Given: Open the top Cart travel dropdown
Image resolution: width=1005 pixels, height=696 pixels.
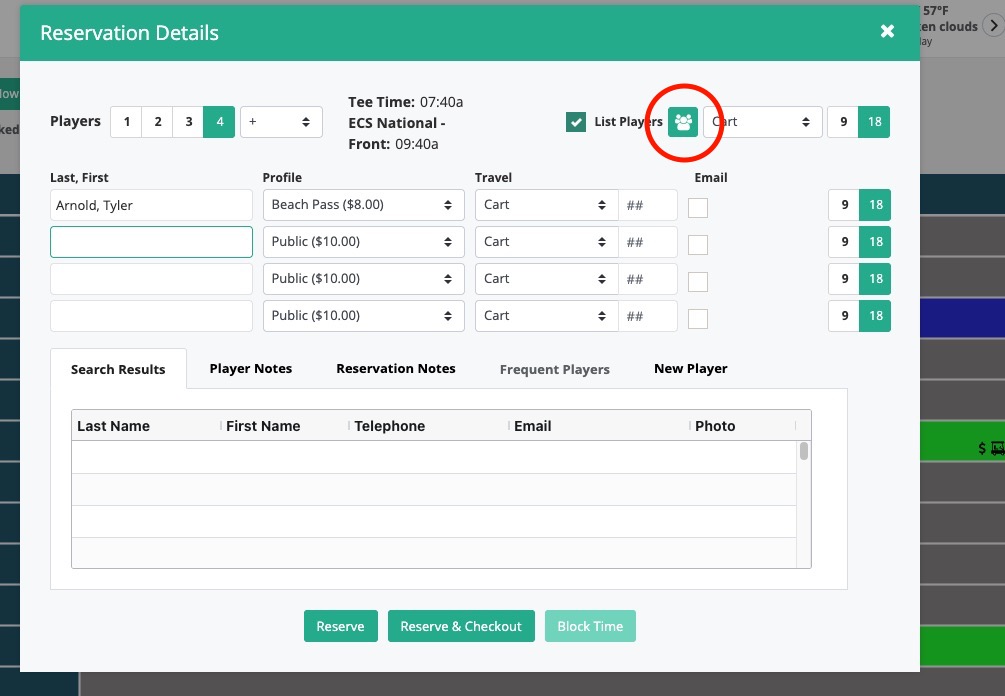Looking at the screenshot, I should pyautogui.click(x=762, y=122).
